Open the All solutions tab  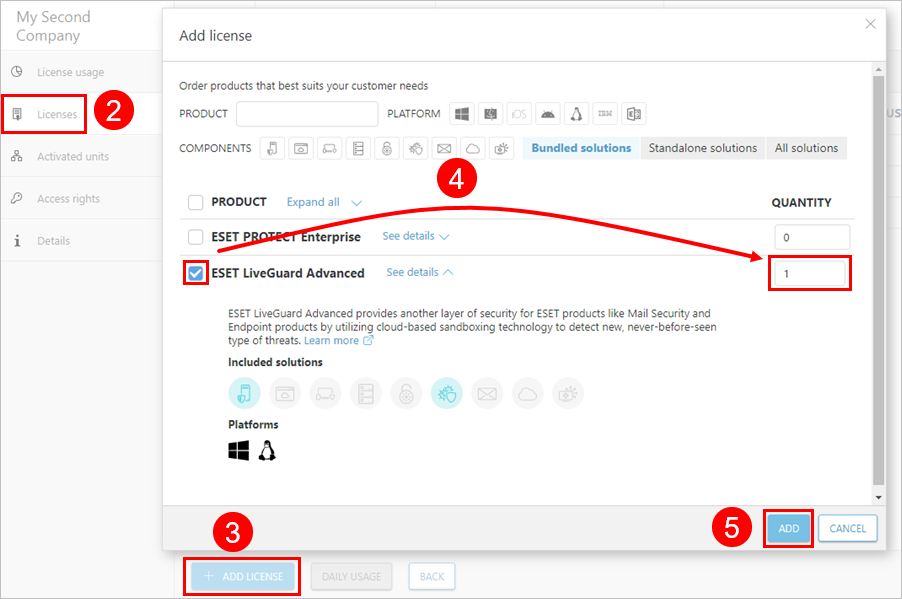(x=806, y=147)
